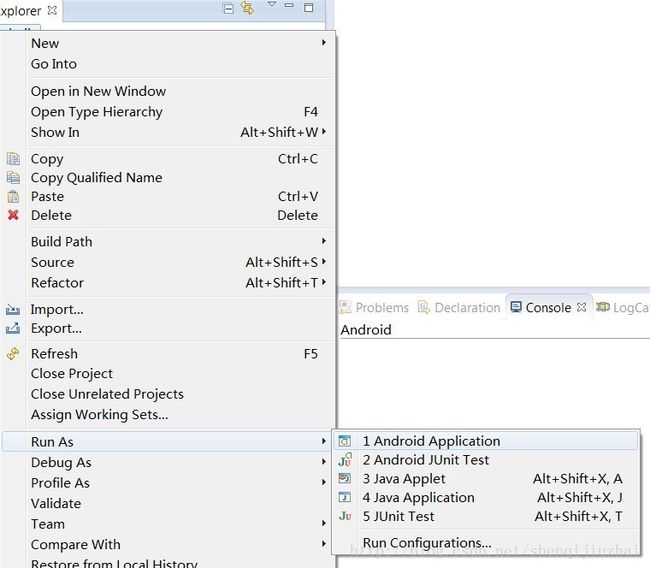Click the Console monitor icon
The height and width of the screenshot is (568, 650).
click(516, 307)
